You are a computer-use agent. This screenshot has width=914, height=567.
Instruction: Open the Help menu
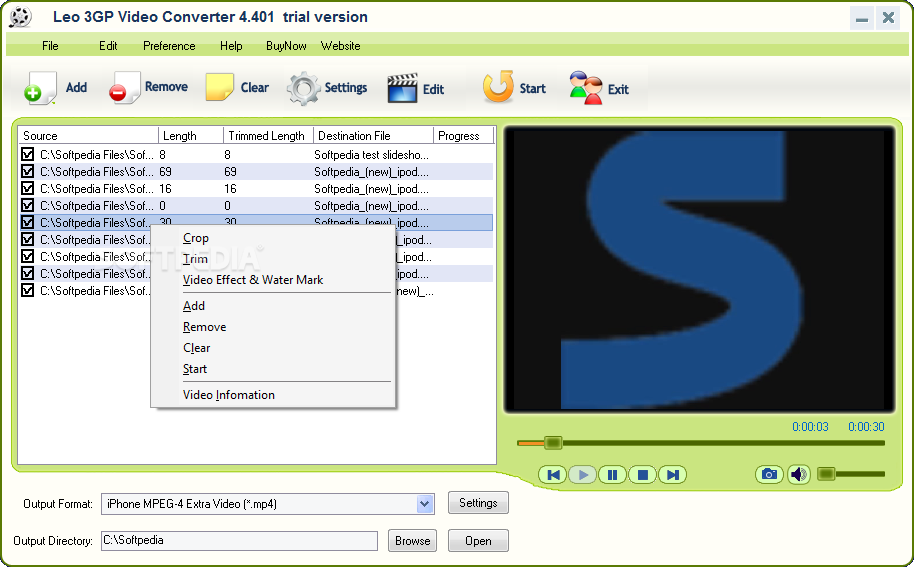(231, 46)
